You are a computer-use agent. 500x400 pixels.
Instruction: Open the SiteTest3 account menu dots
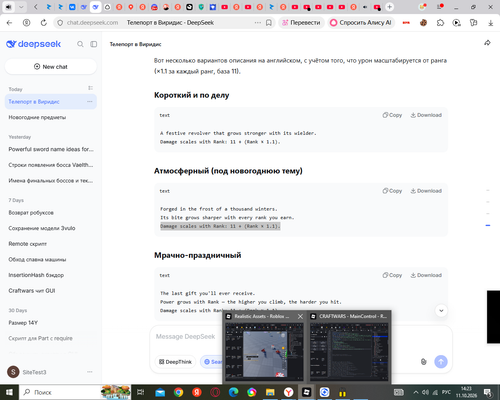tap(90, 372)
